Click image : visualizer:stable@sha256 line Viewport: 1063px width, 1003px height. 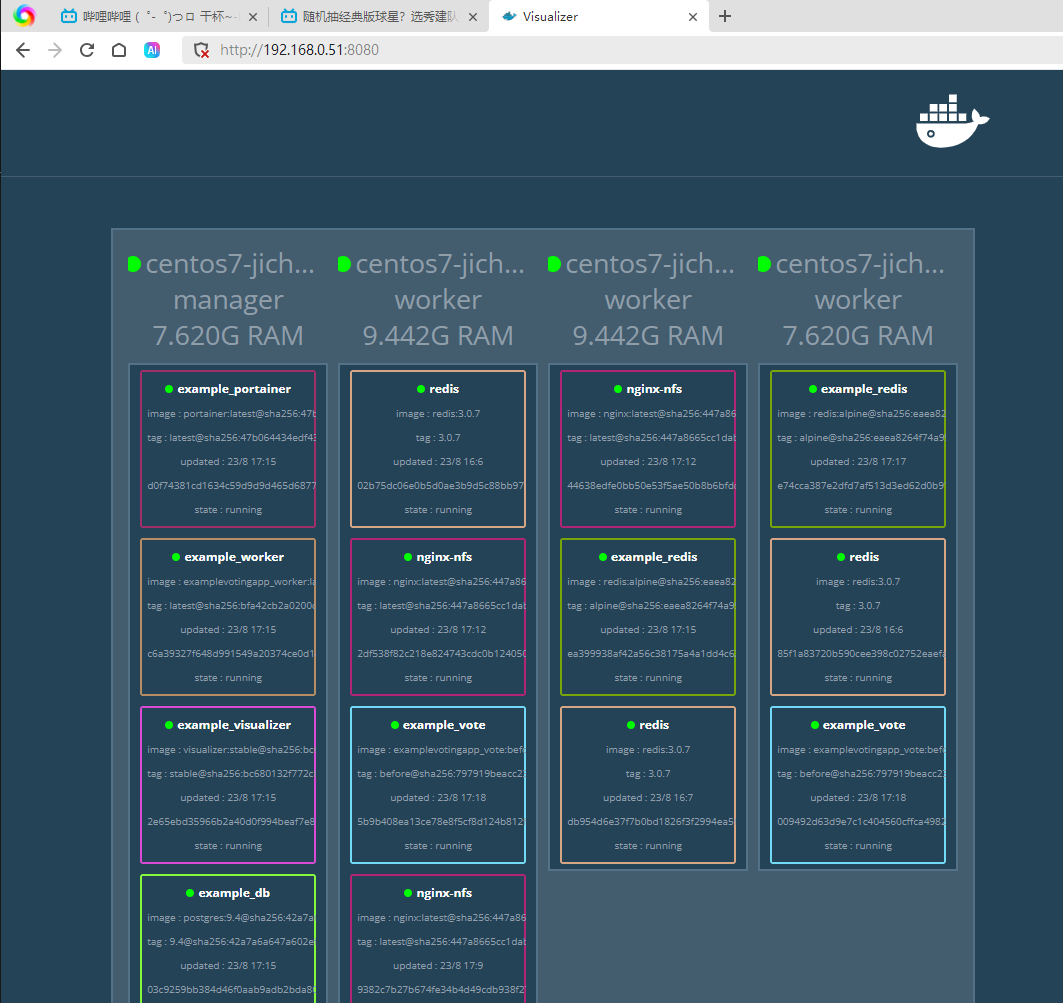point(231,750)
